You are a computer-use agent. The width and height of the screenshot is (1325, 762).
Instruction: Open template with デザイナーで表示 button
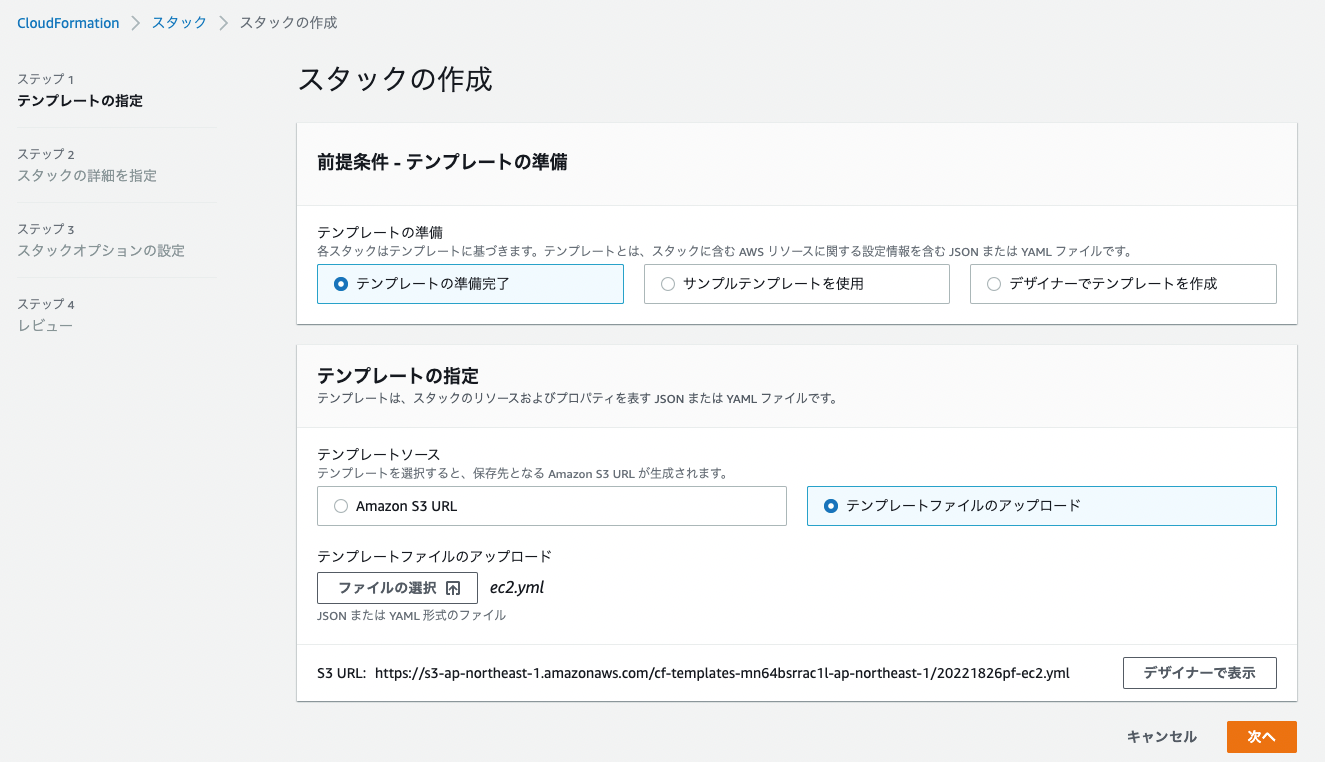point(1199,673)
